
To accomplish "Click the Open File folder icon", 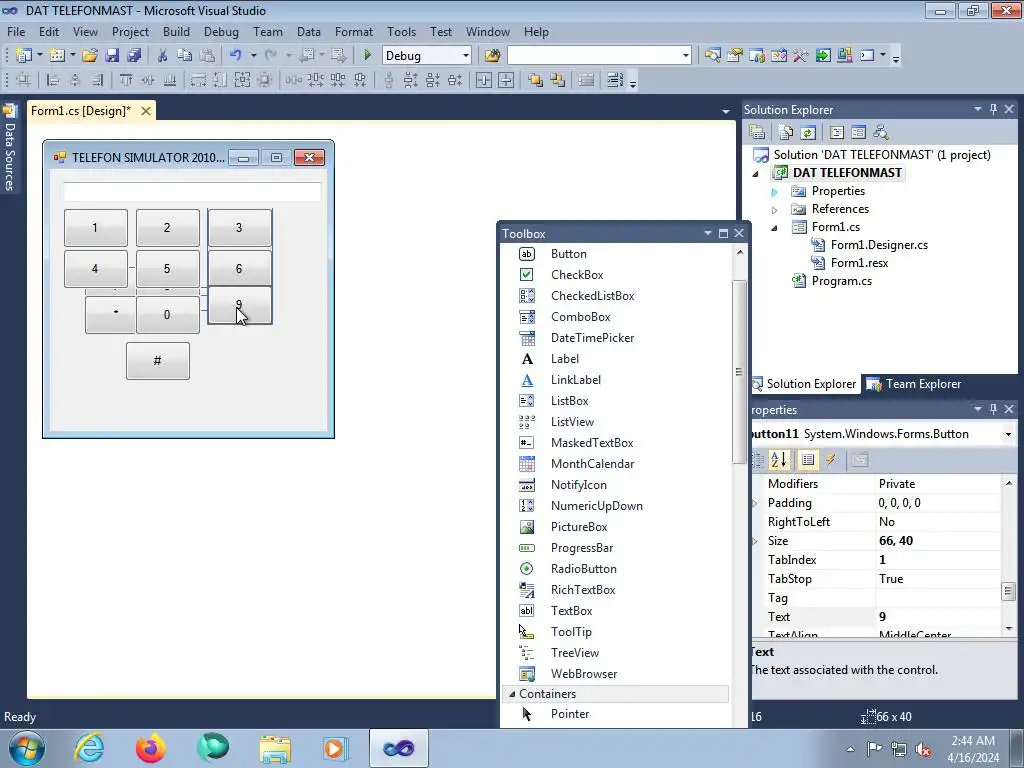I will [x=89, y=56].
